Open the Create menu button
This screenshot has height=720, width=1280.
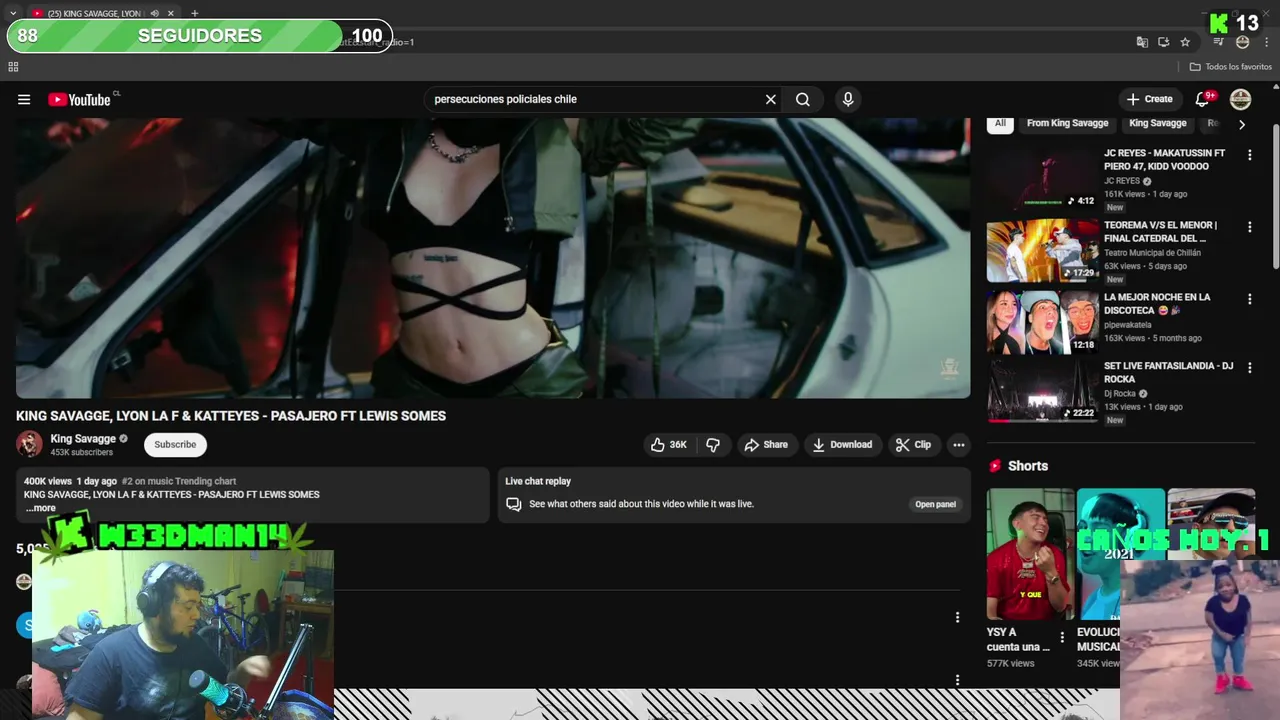pyautogui.click(x=1149, y=99)
